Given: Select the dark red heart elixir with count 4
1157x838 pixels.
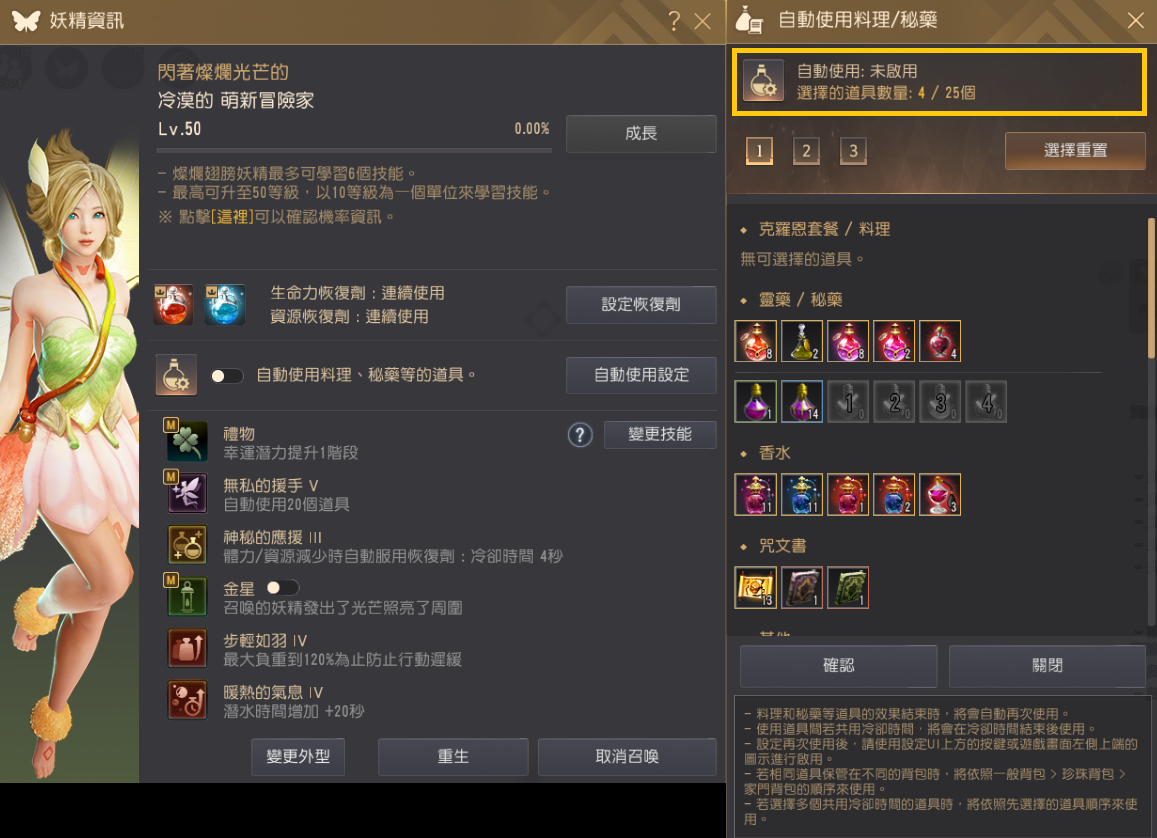Looking at the screenshot, I should (x=940, y=342).
